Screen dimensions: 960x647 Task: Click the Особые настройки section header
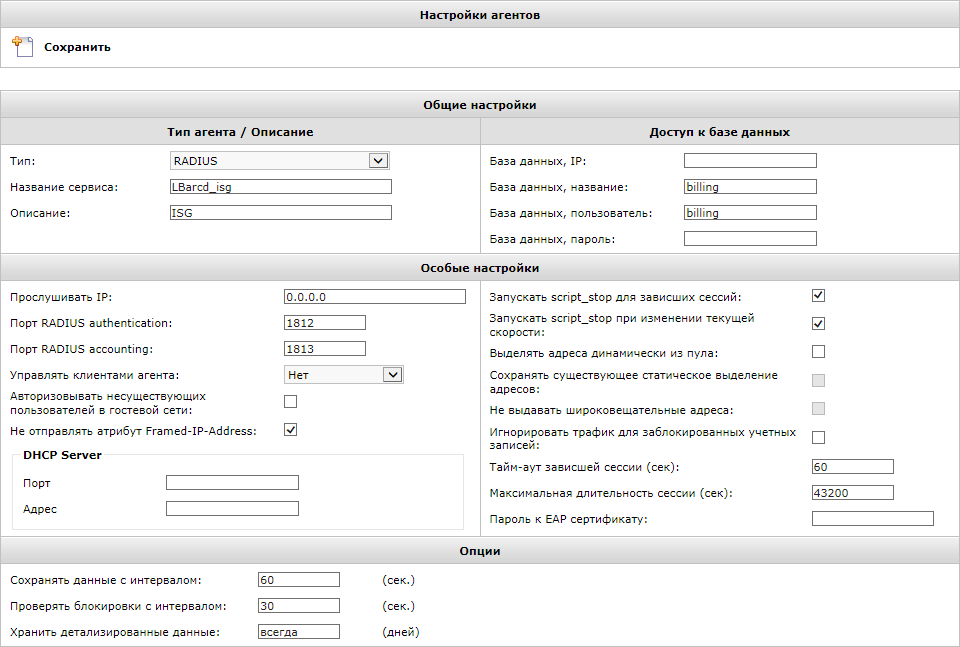click(x=480, y=267)
